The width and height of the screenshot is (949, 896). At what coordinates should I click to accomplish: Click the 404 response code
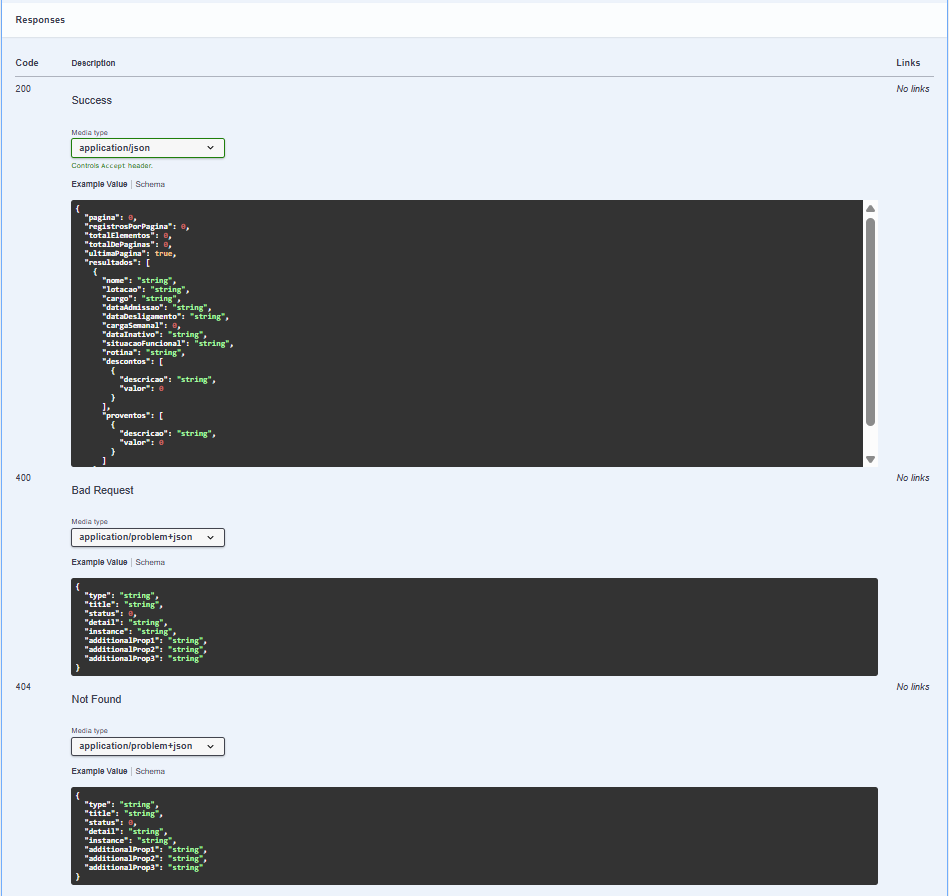23,687
